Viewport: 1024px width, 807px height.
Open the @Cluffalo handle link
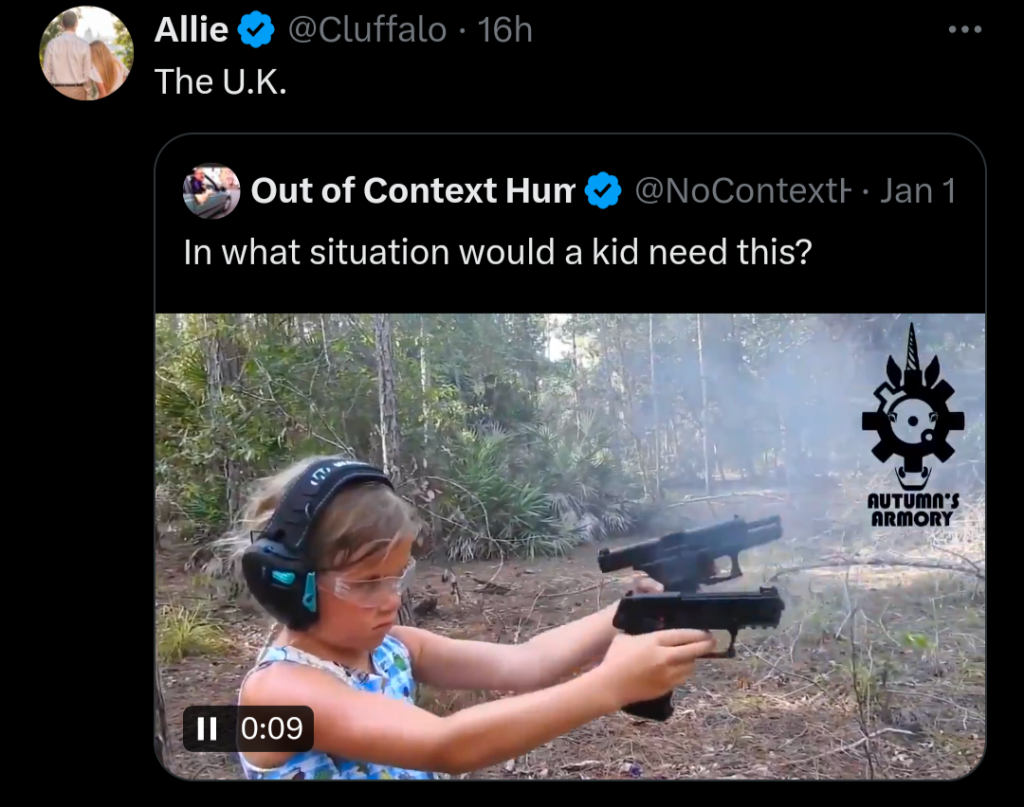coord(367,30)
